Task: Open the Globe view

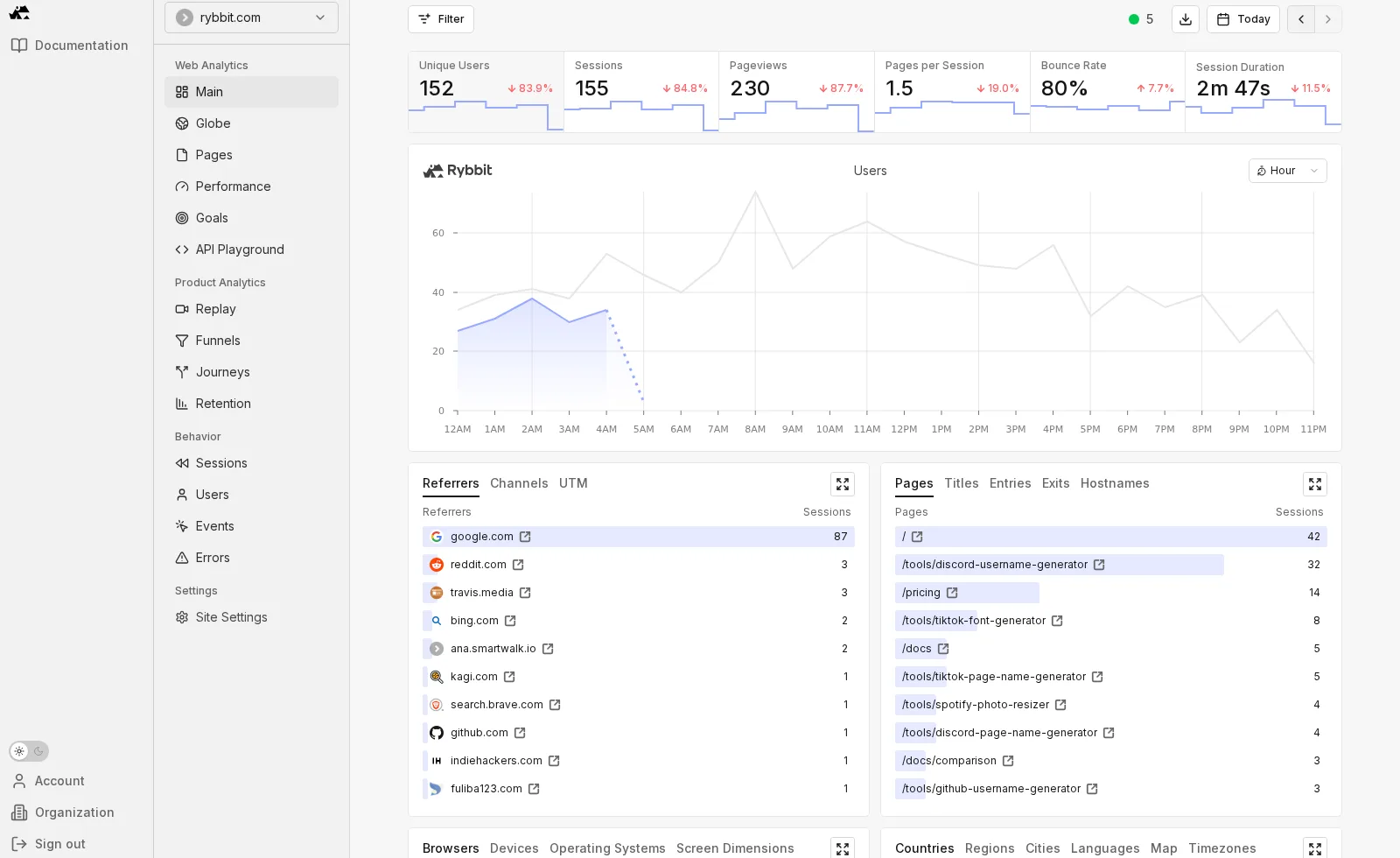Action: pos(251,123)
